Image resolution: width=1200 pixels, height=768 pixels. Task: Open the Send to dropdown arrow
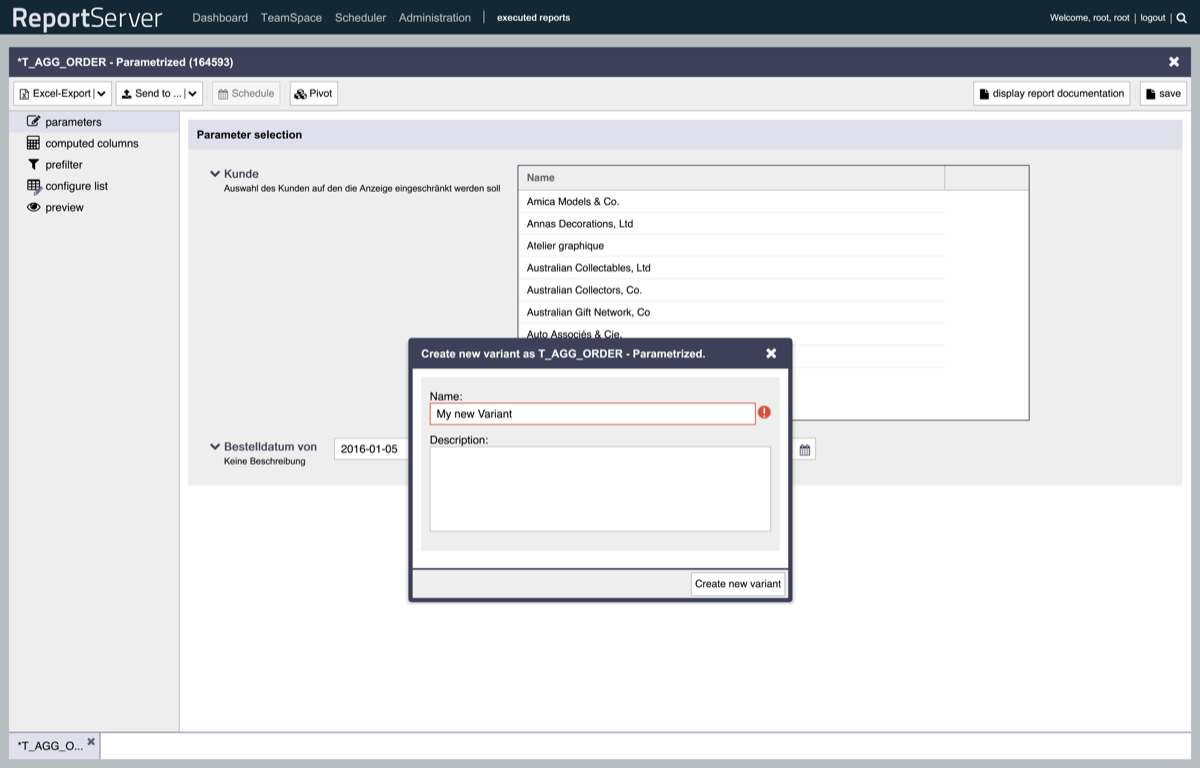[192, 94]
